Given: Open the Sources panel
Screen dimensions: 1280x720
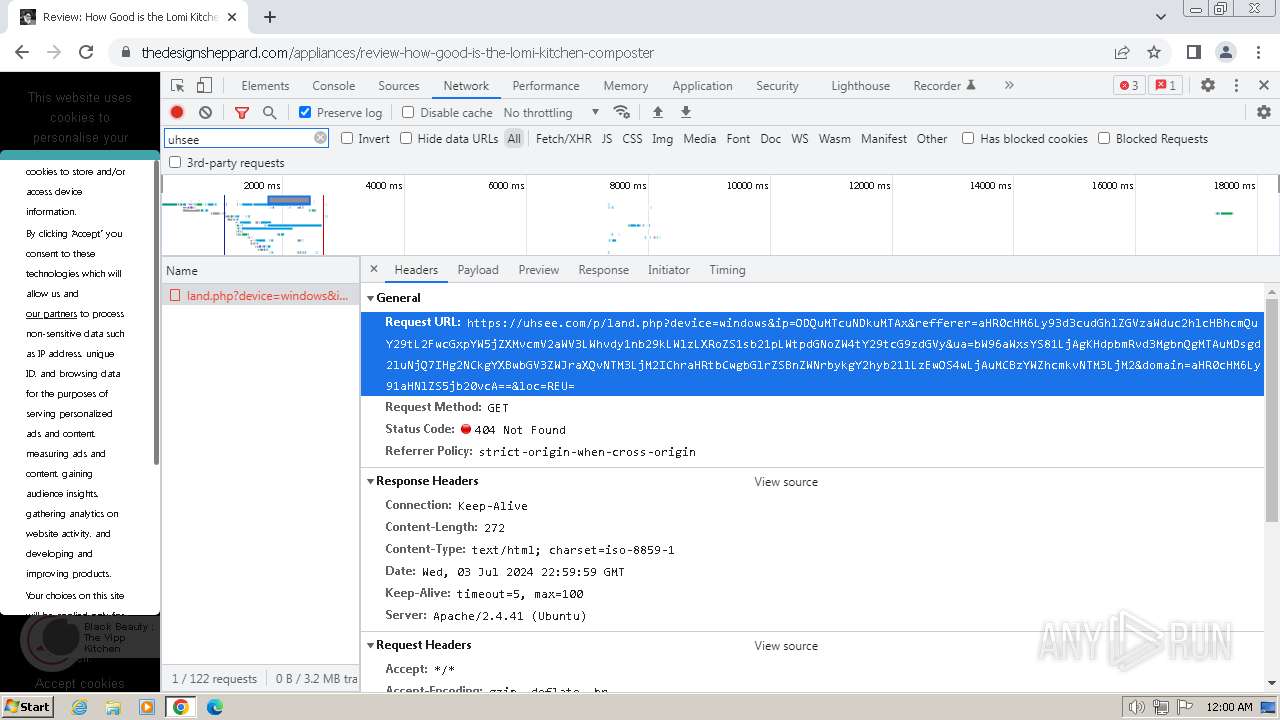Looking at the screenshot, I should [x=399, y=86].
